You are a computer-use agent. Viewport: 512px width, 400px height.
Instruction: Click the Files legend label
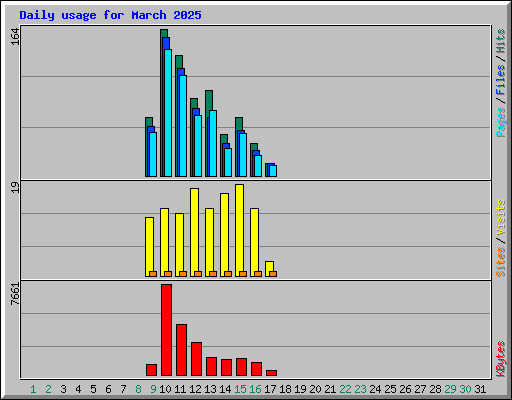pyautogui.click(x=501, y=80)
